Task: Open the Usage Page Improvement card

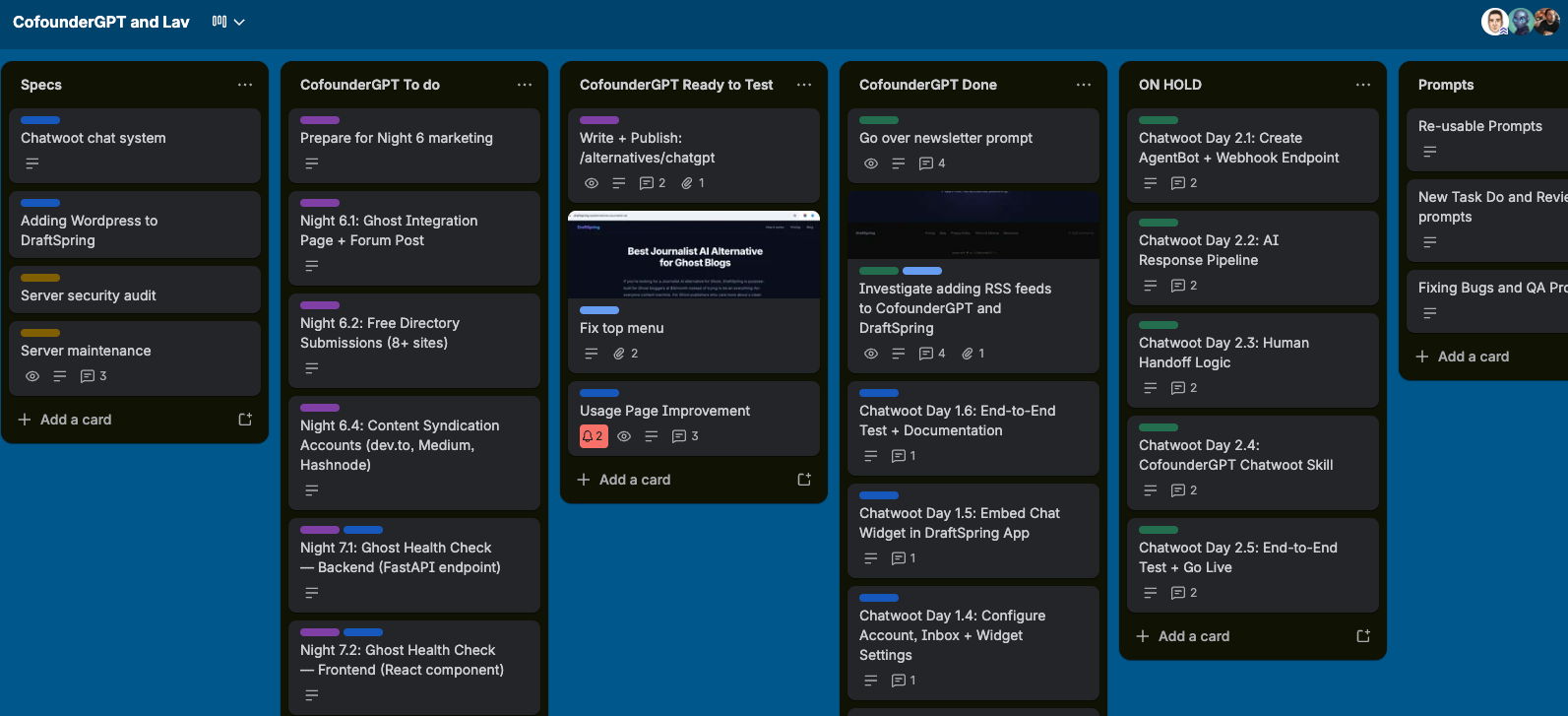Action: (x=694, y=419)
